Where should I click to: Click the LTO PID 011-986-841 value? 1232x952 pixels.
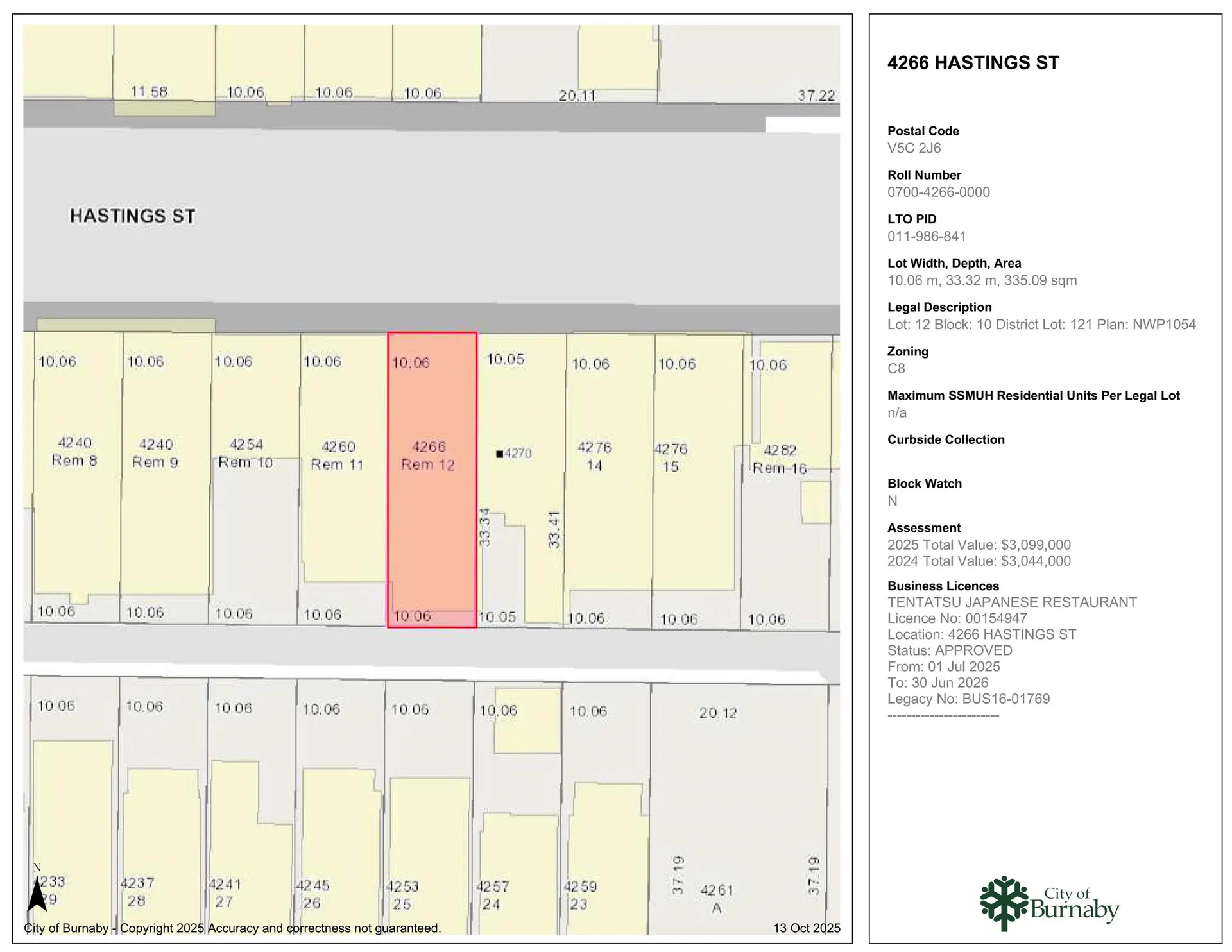tap(926, 237)
